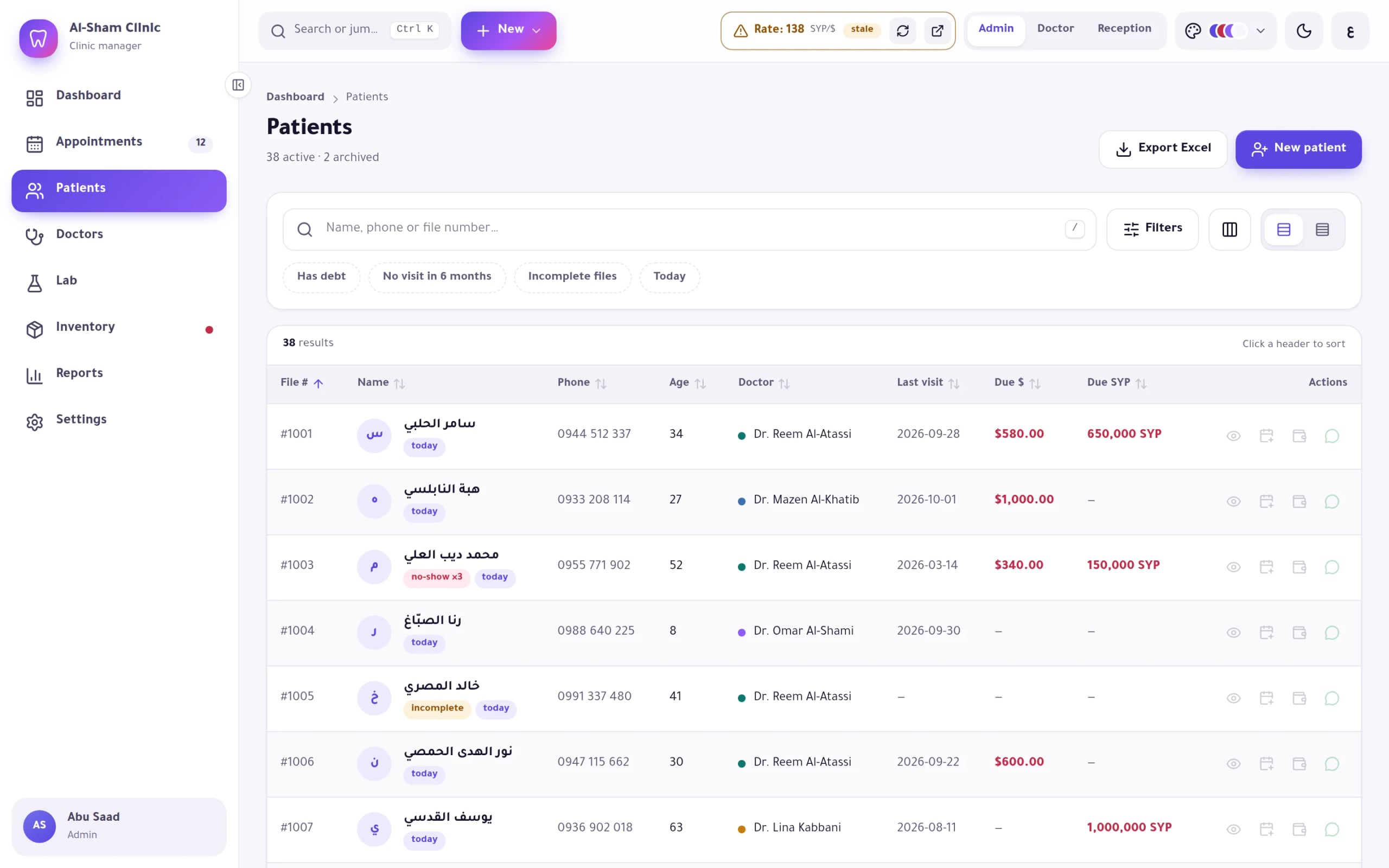Sort by Doctor column

click(x=764, y=383)
